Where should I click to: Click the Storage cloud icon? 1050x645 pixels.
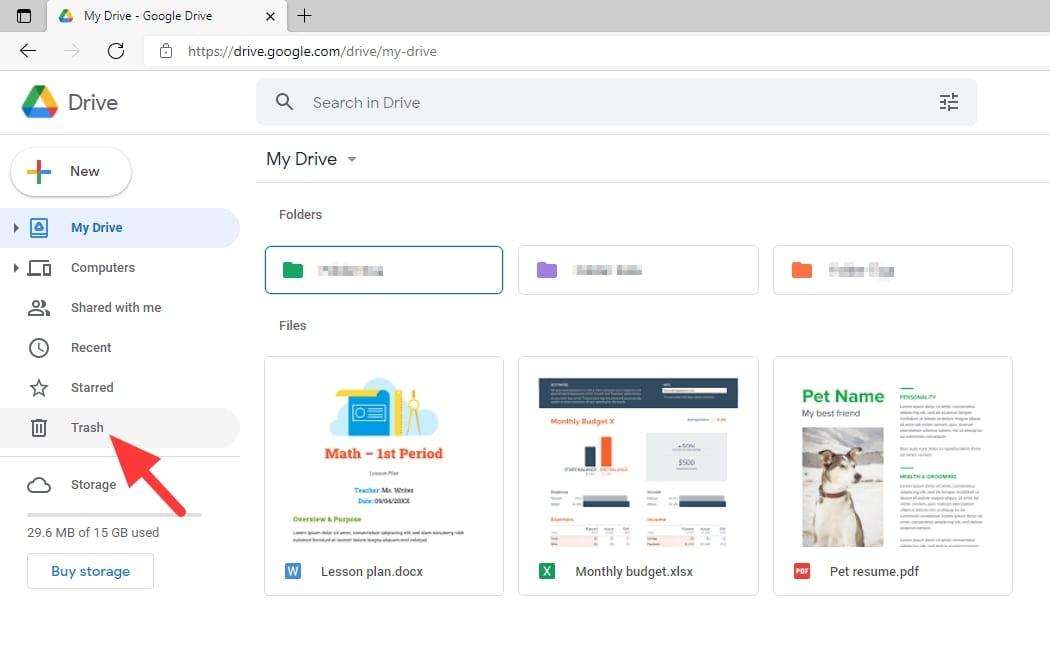click(38, 485)
